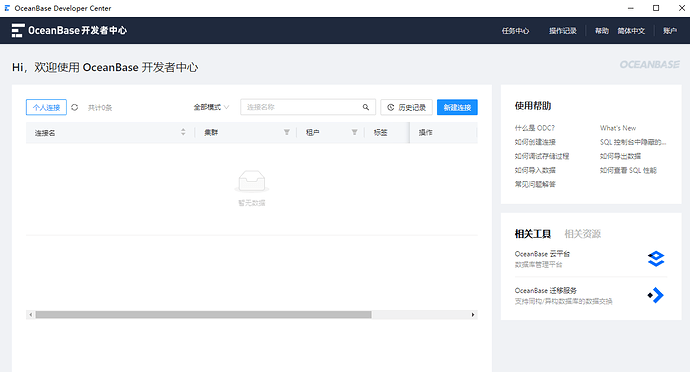
Task: Click the 历史记录 button
Action: point(406,107)
